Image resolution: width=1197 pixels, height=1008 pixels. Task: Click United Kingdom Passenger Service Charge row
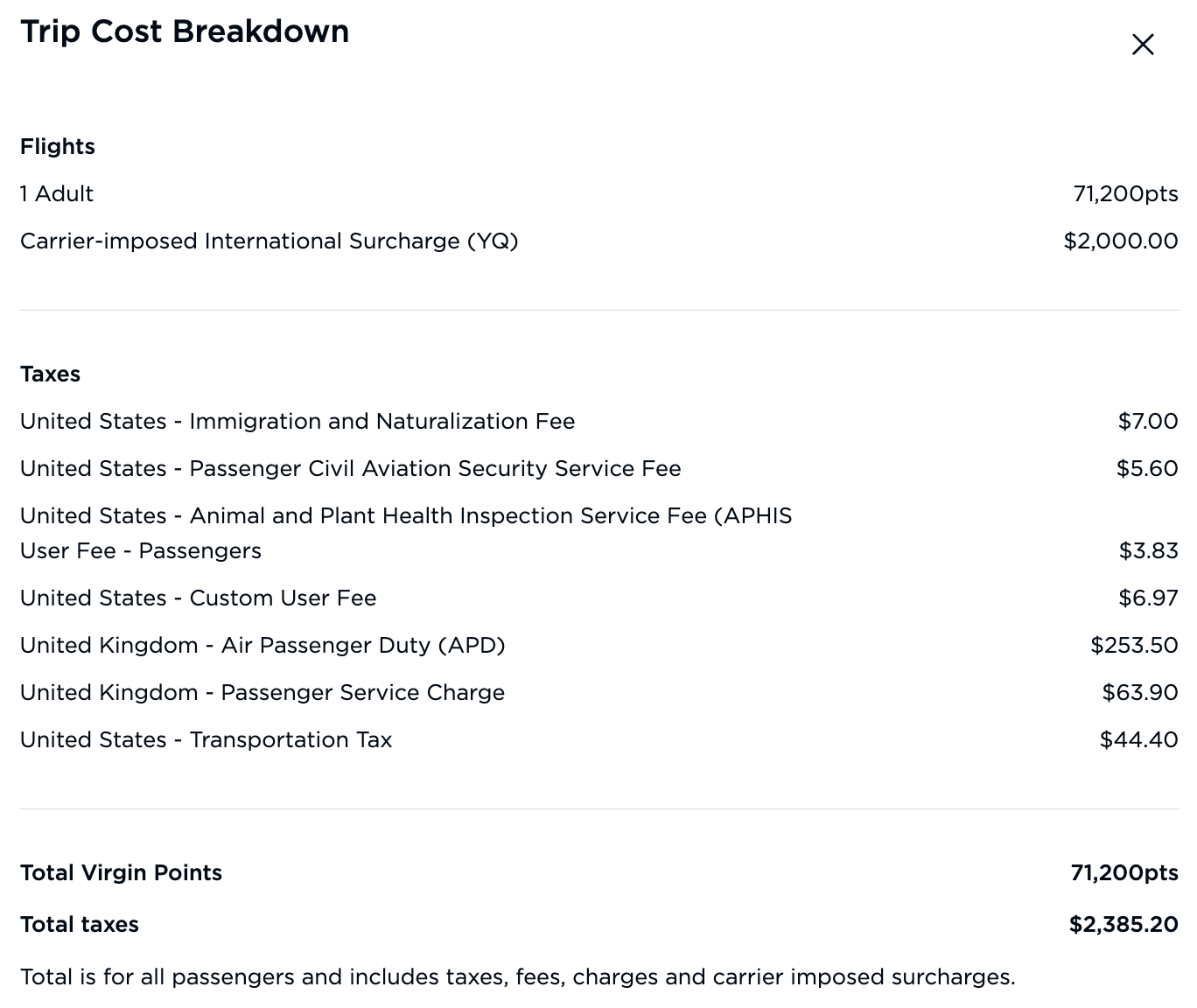(262, 692)
